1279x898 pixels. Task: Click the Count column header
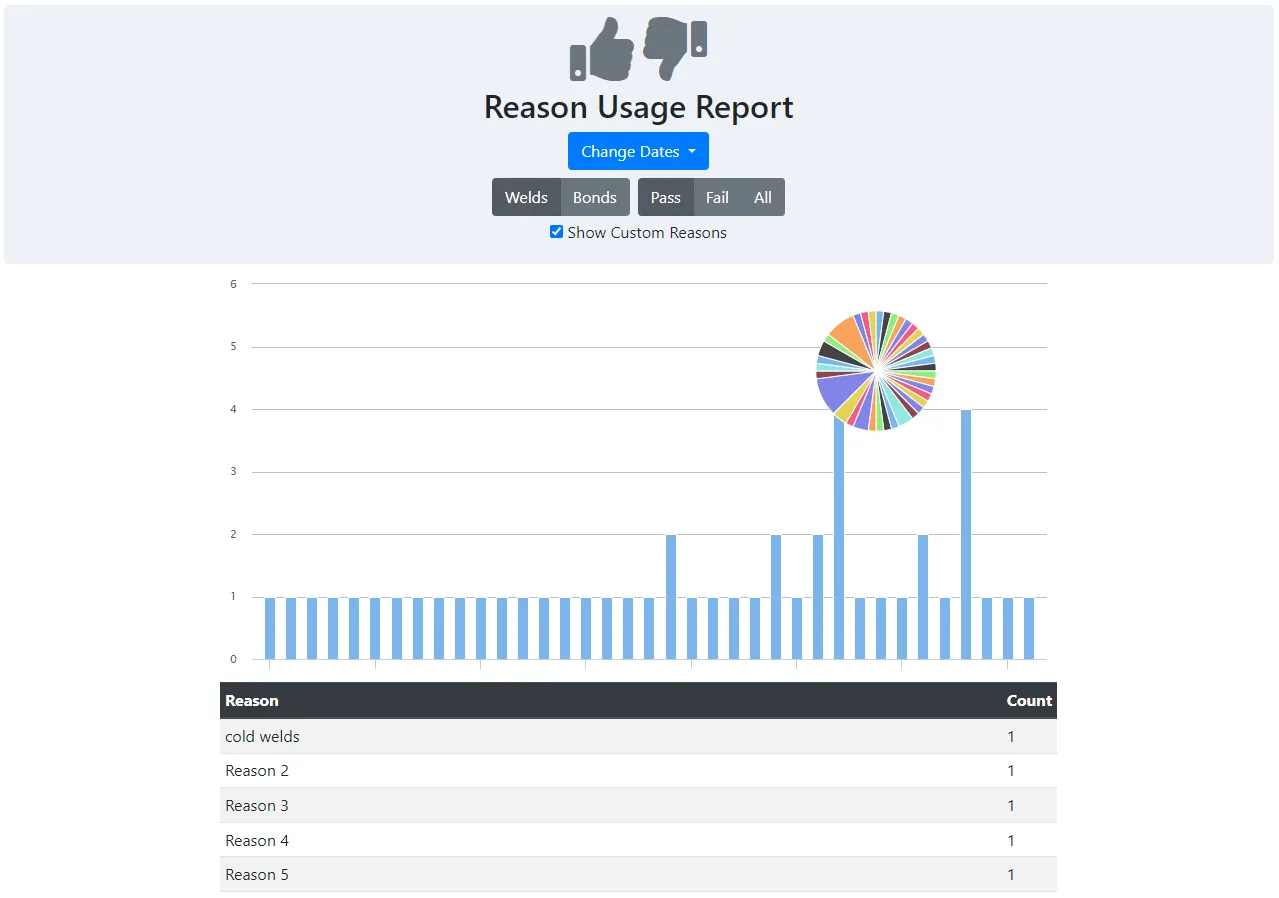[x=1029, y=700]
